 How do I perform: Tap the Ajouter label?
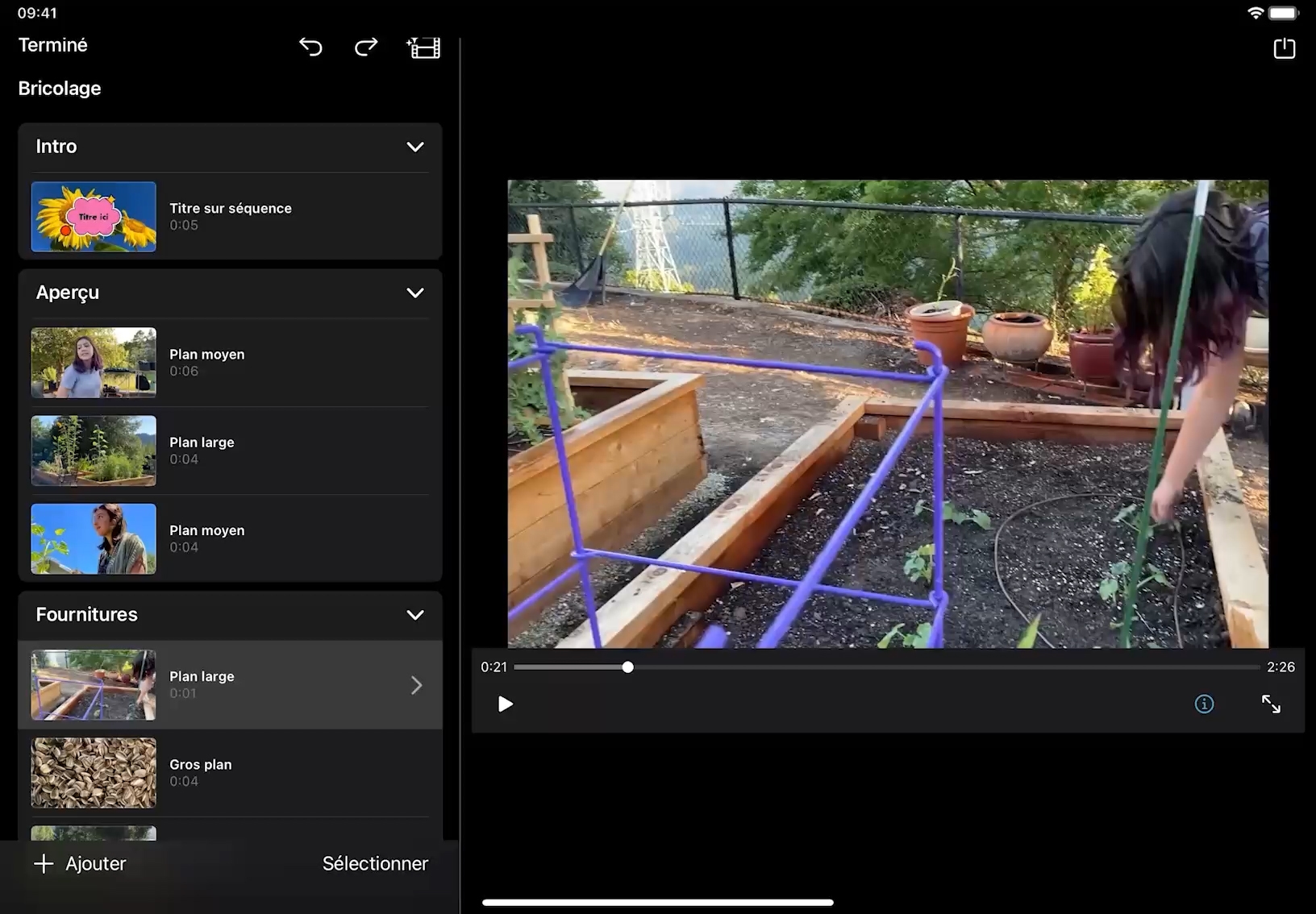tap(96, 864)
